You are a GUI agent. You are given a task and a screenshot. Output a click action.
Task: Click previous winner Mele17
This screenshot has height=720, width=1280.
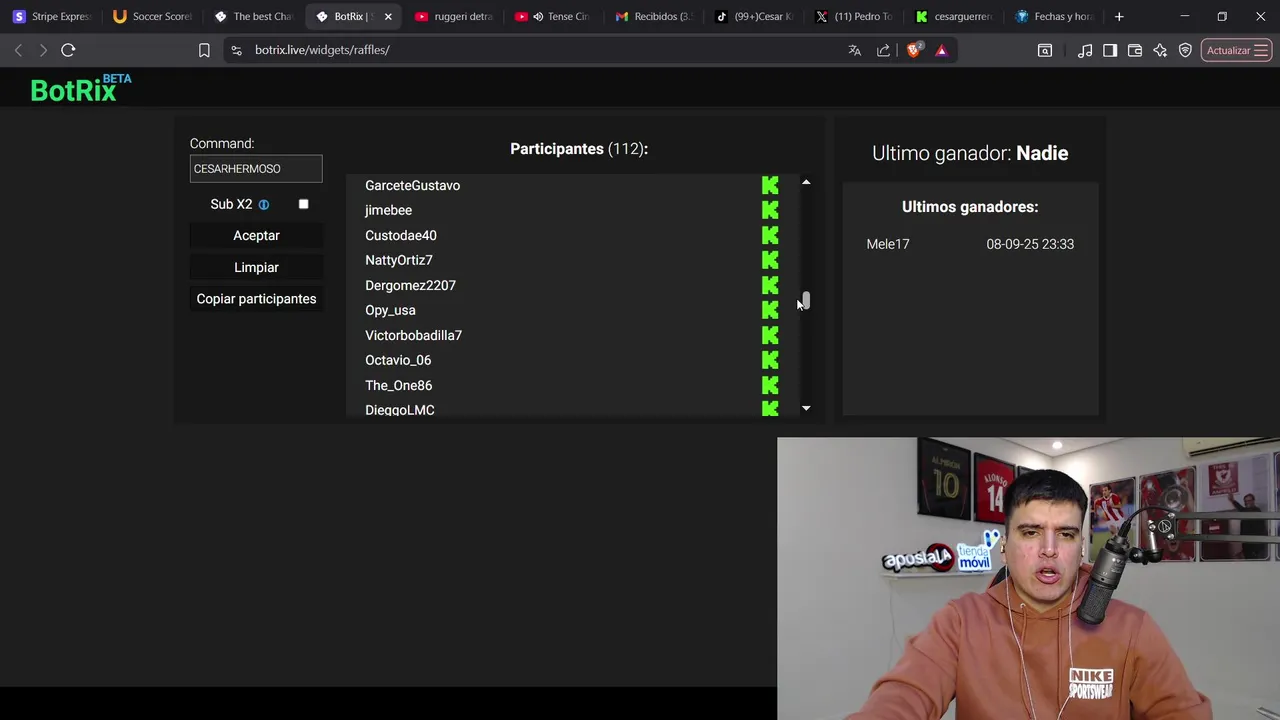(x=888, y=244)
